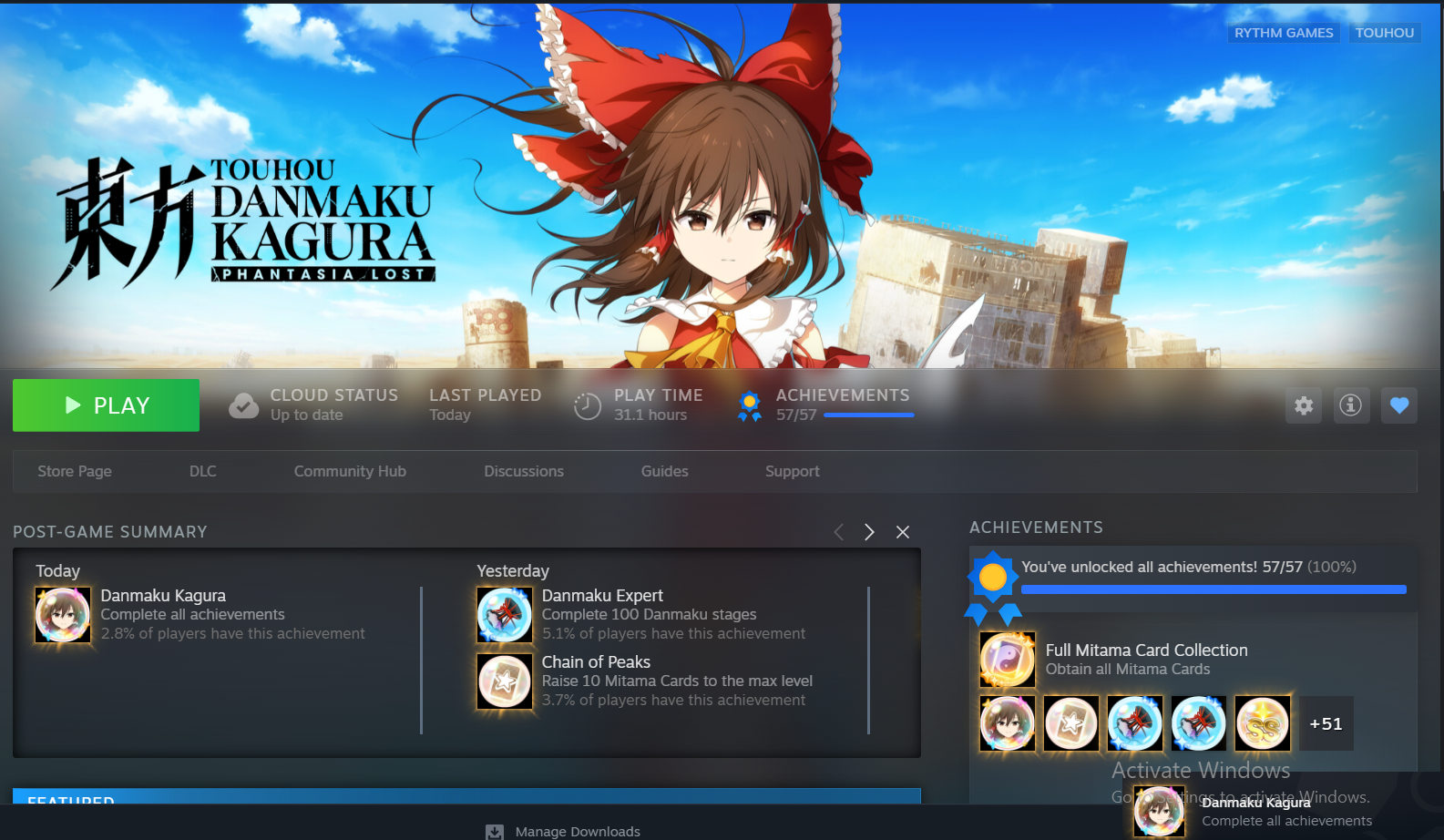Click '5.1% of players have this achievement'
The image size is (1444, 840).
point(673,634)
